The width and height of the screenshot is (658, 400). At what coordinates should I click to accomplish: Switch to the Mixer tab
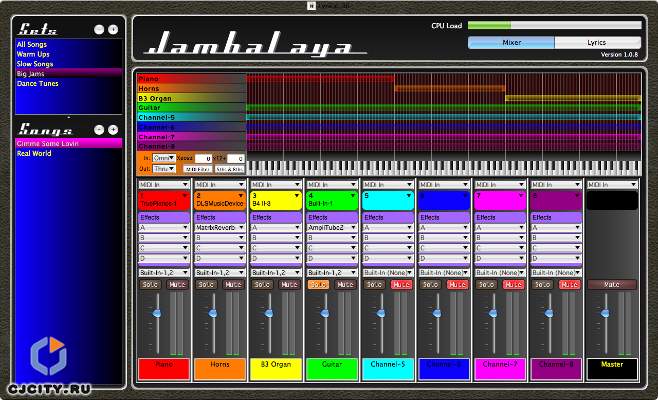512,43
